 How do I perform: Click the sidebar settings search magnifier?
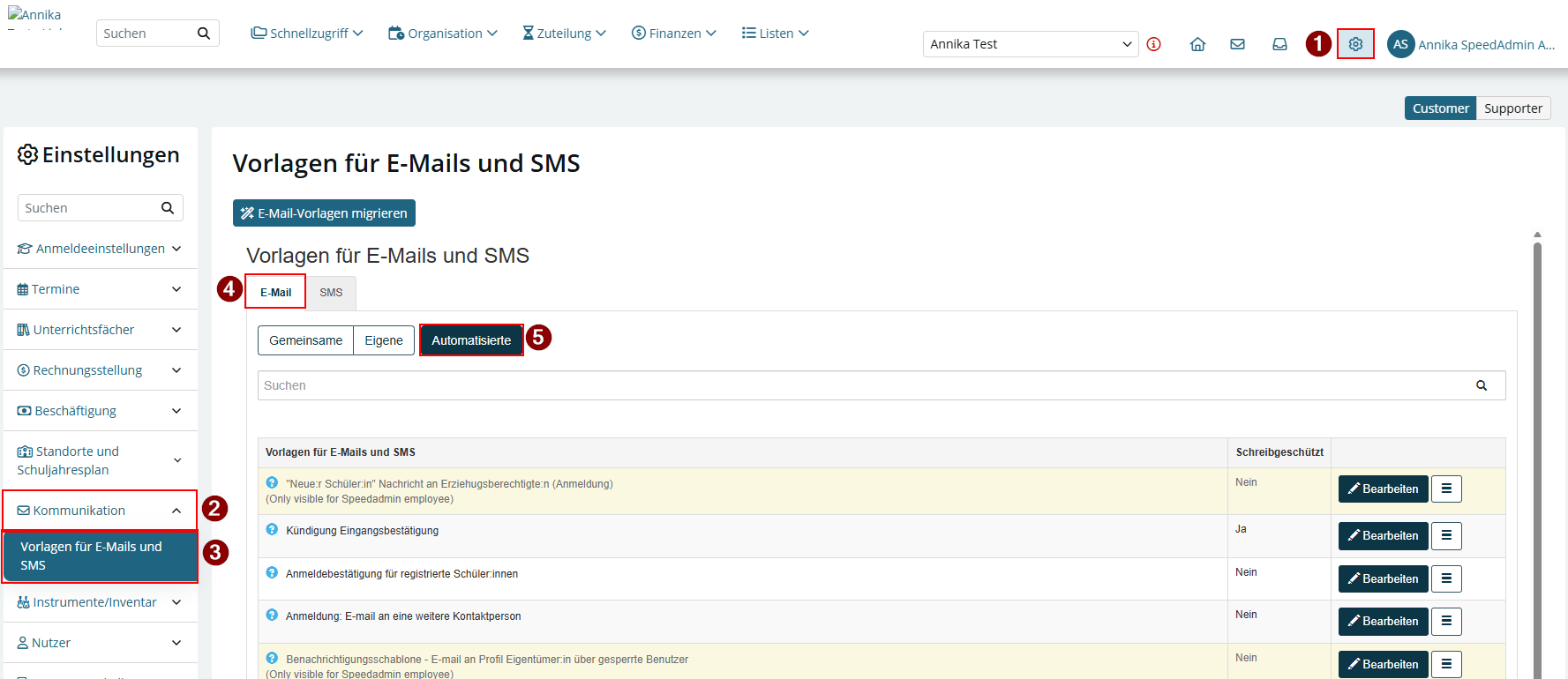pyautogui.click(x=168, y=208)
